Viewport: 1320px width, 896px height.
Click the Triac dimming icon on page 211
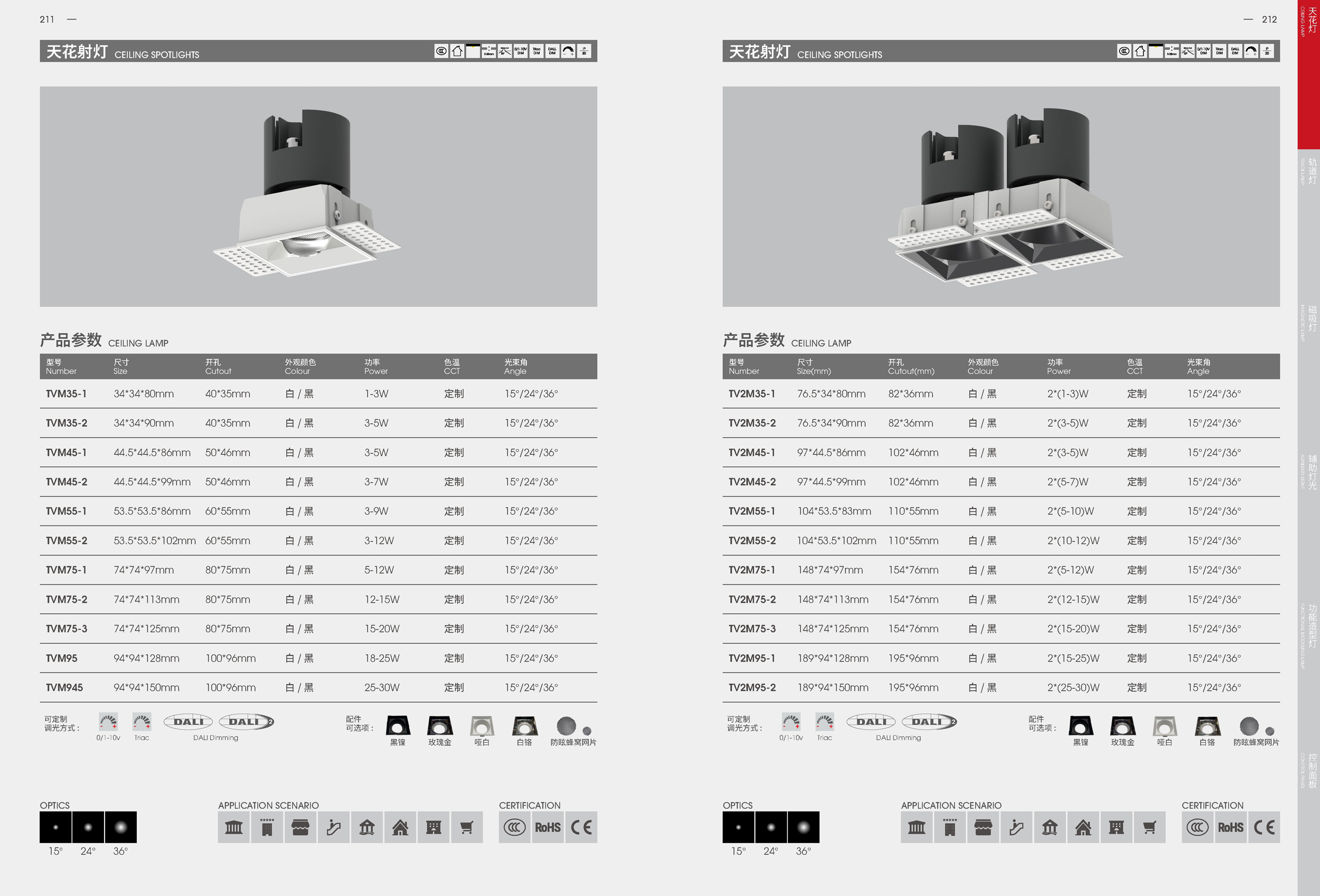coord(142,722)
